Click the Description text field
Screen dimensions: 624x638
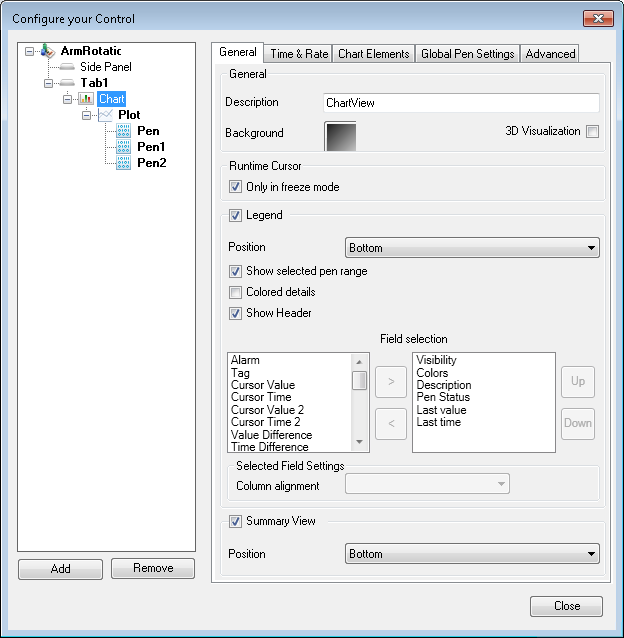click(x=461, y=102)
